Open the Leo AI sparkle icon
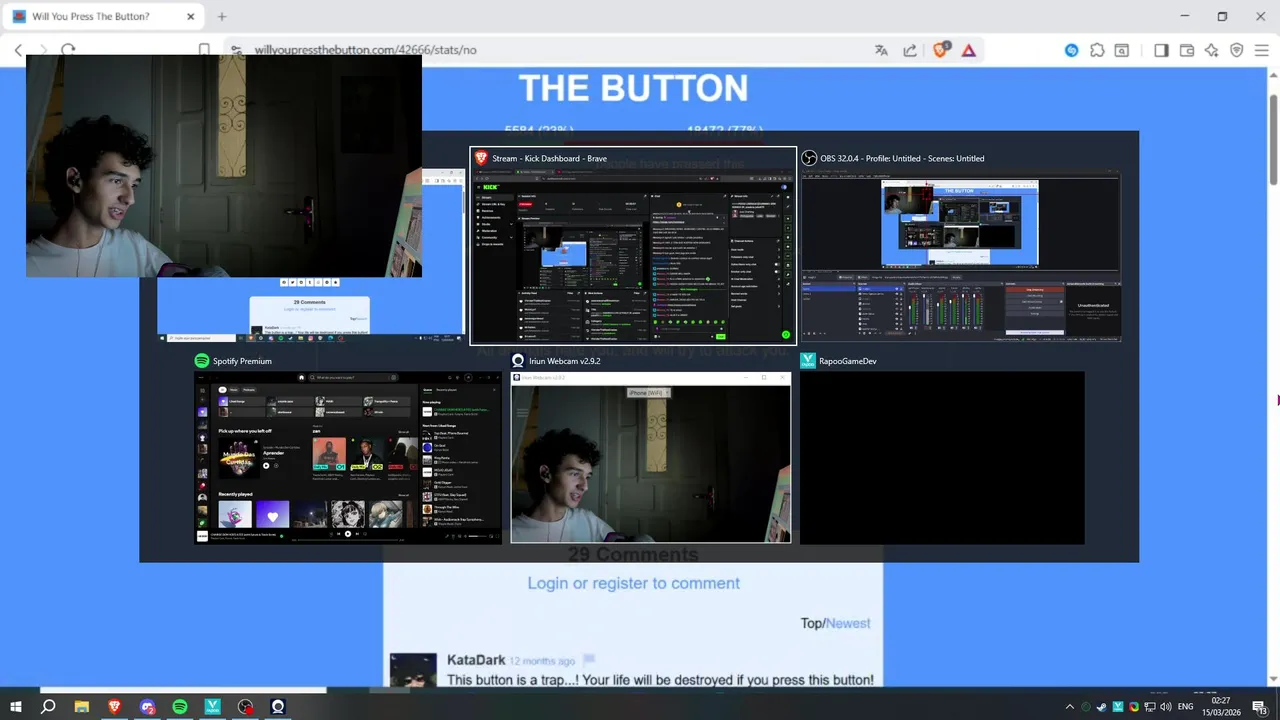The width and height of the screenshot is (1280, 720). point(1212,50)
